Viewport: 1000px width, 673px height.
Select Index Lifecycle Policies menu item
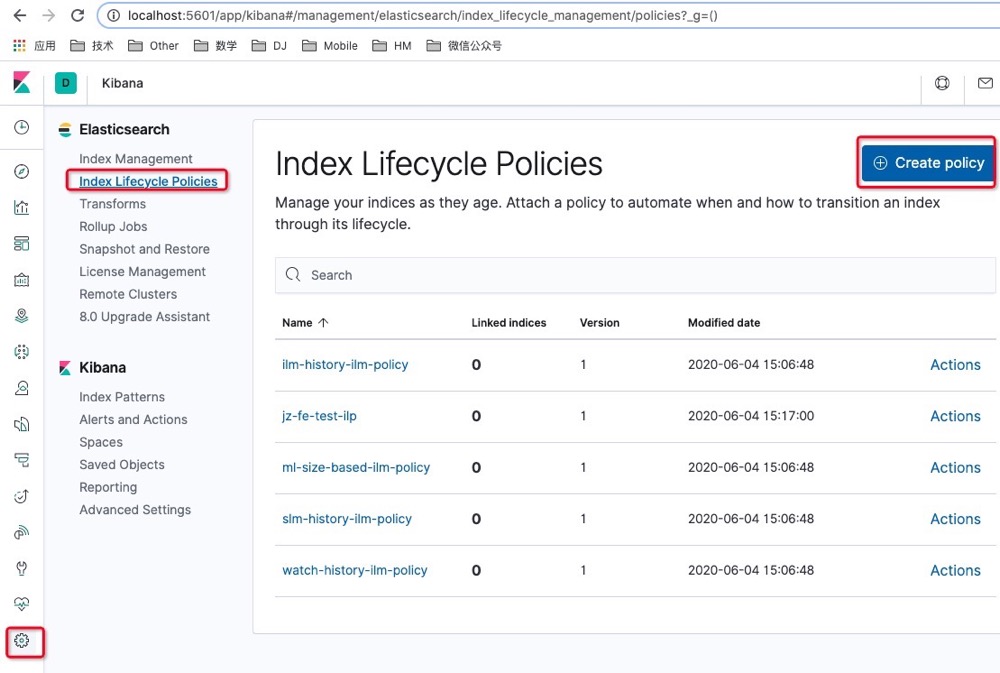tap(148, 181)
